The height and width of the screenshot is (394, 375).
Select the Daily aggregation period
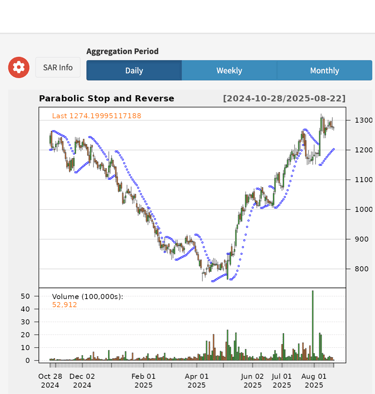(134, 70)
